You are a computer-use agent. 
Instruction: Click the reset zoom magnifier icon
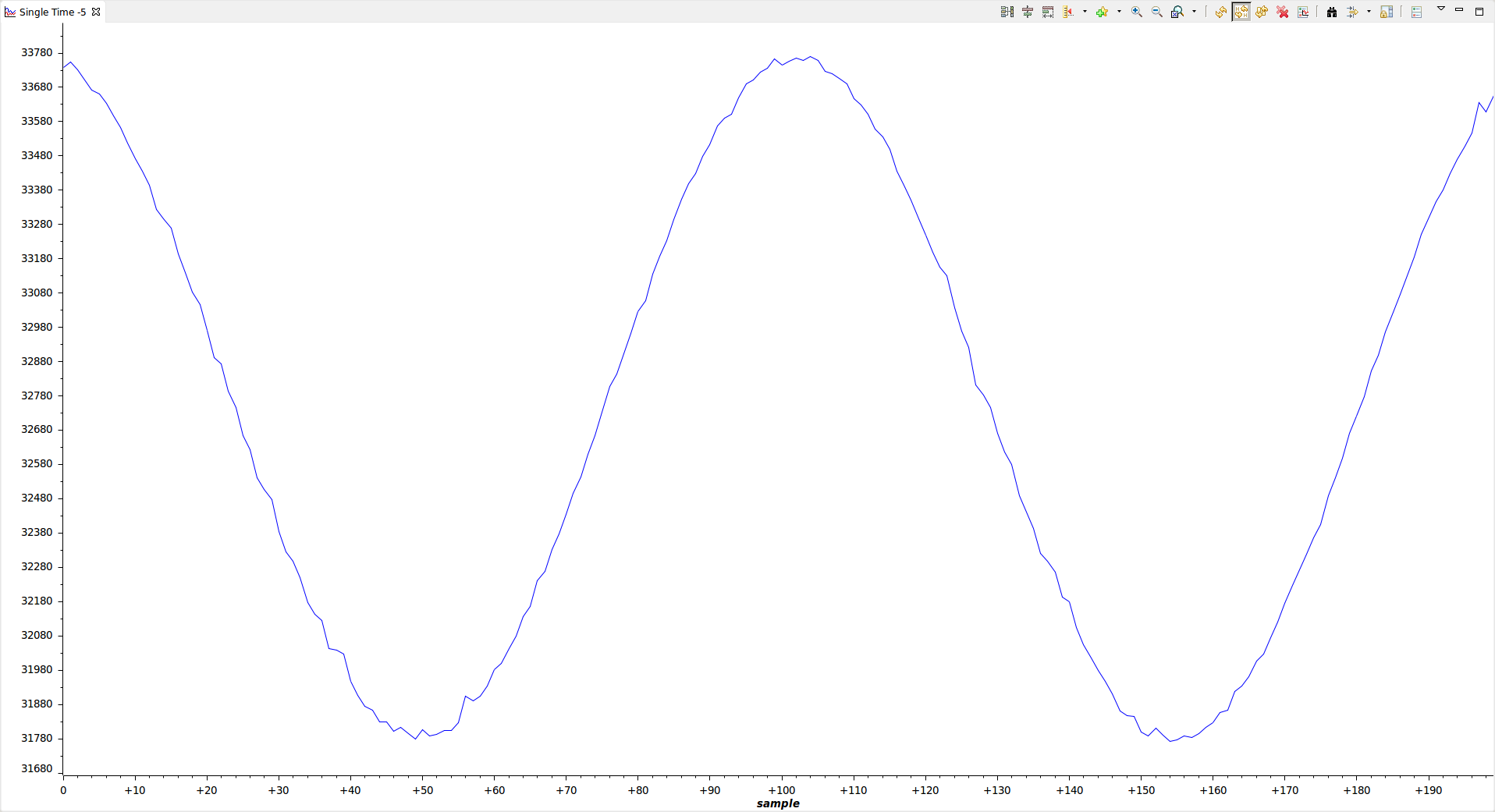pyautogui.click(x=1177, y=12)
